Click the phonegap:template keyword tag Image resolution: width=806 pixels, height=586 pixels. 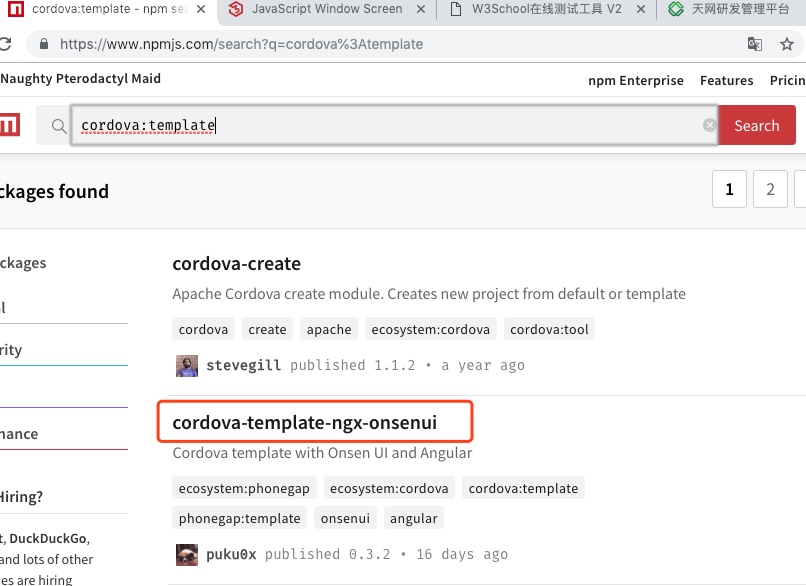click(240, 519)
